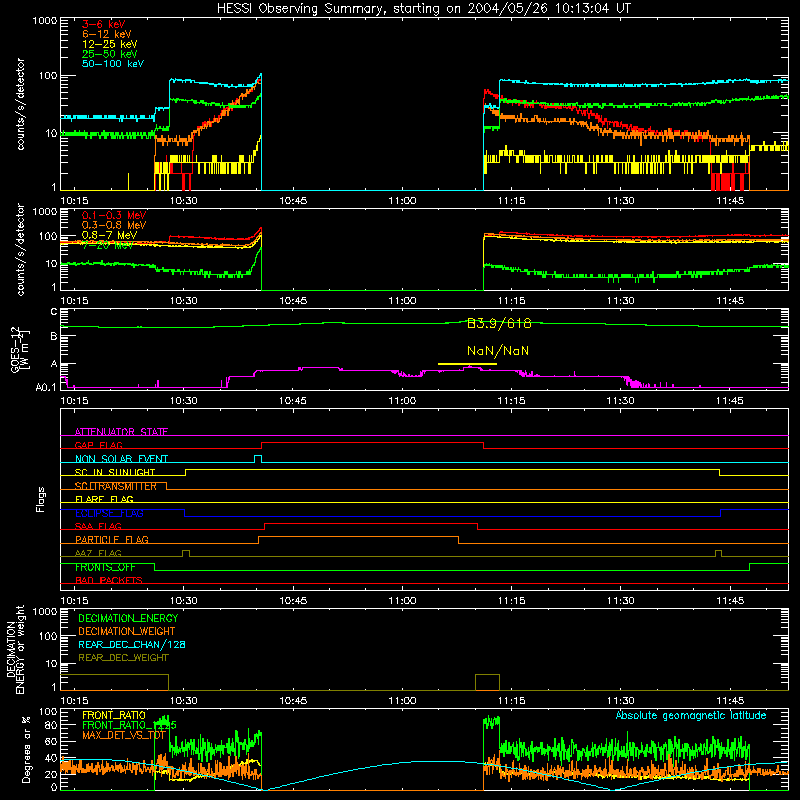Select the PARTICLE_FLAG label

(112, 539)
